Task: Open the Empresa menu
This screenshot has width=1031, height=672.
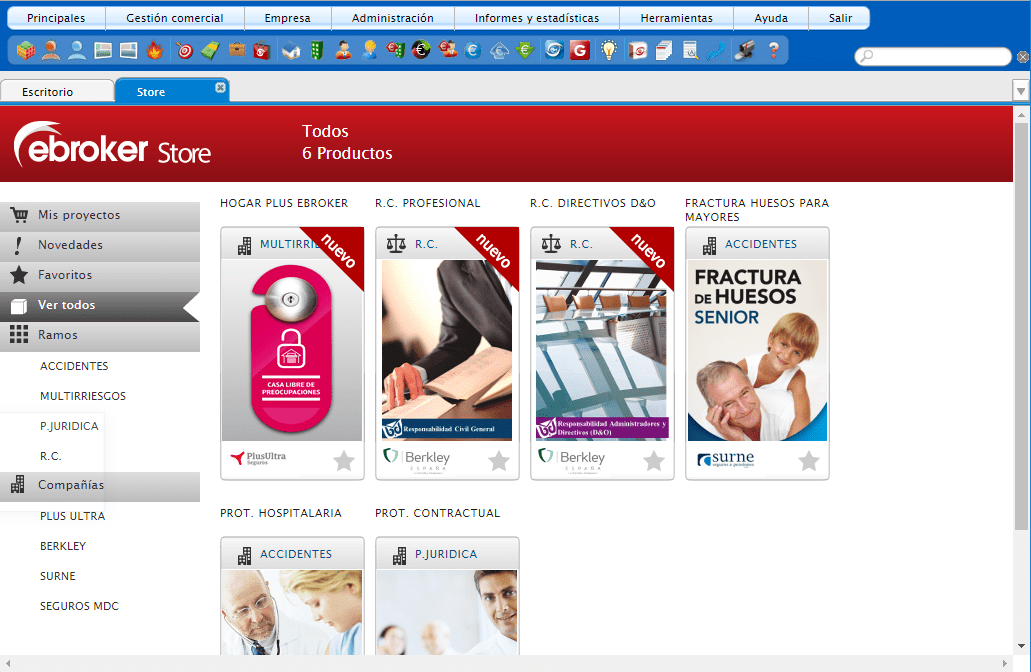Action: (287, 18)
